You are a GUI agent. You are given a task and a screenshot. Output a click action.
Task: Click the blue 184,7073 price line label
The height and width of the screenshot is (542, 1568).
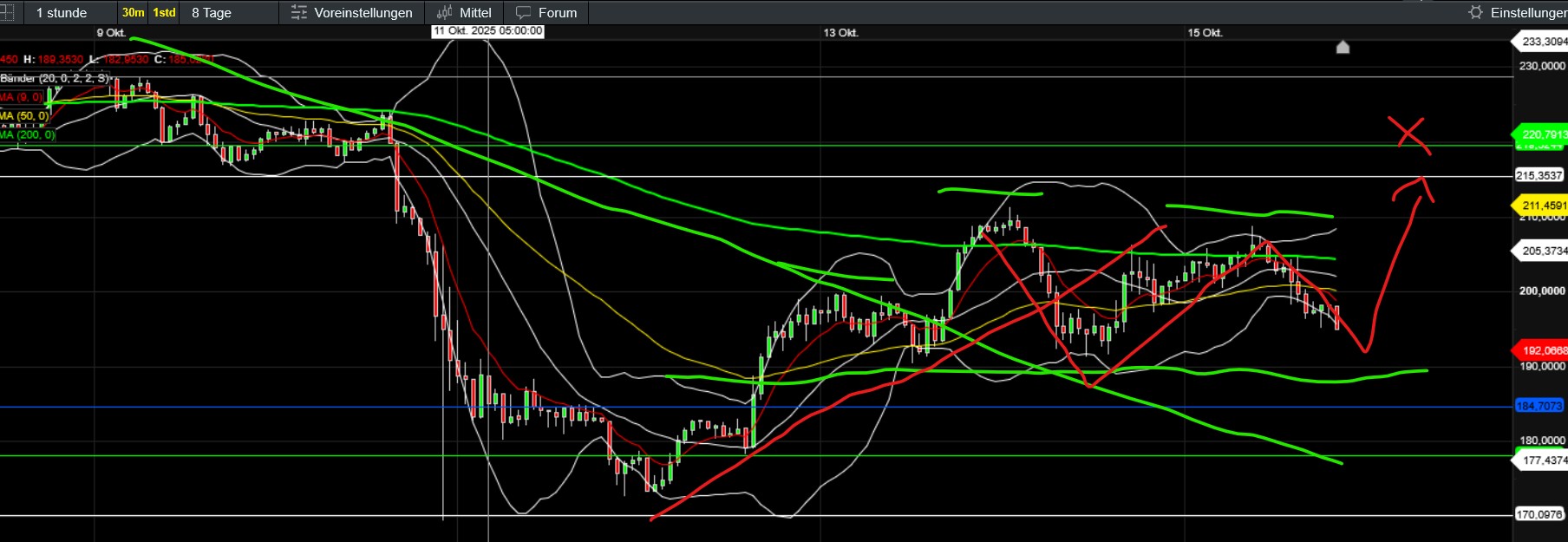tap(1539, 406)
